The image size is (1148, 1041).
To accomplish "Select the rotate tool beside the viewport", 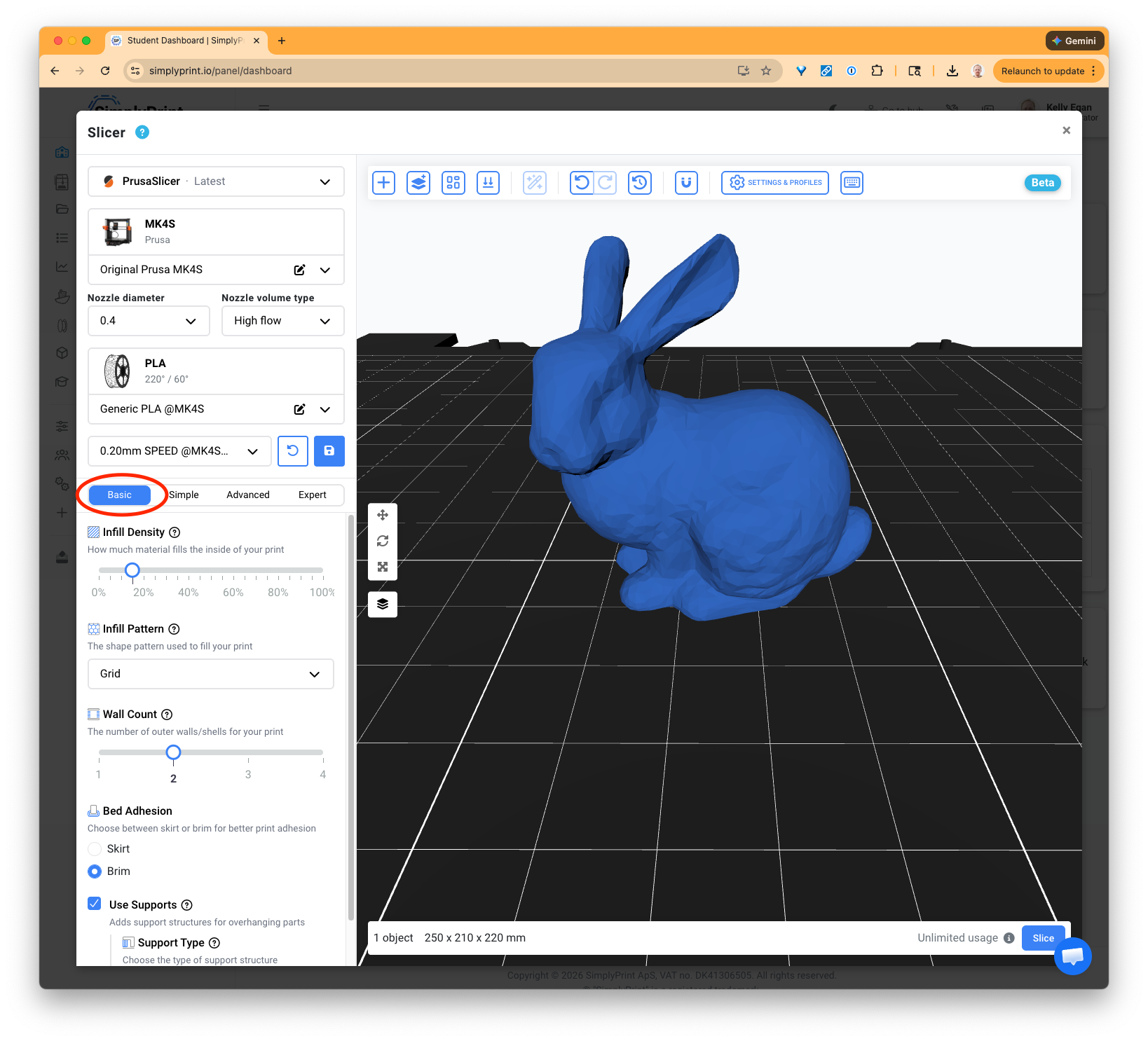I will click(383, 541).
